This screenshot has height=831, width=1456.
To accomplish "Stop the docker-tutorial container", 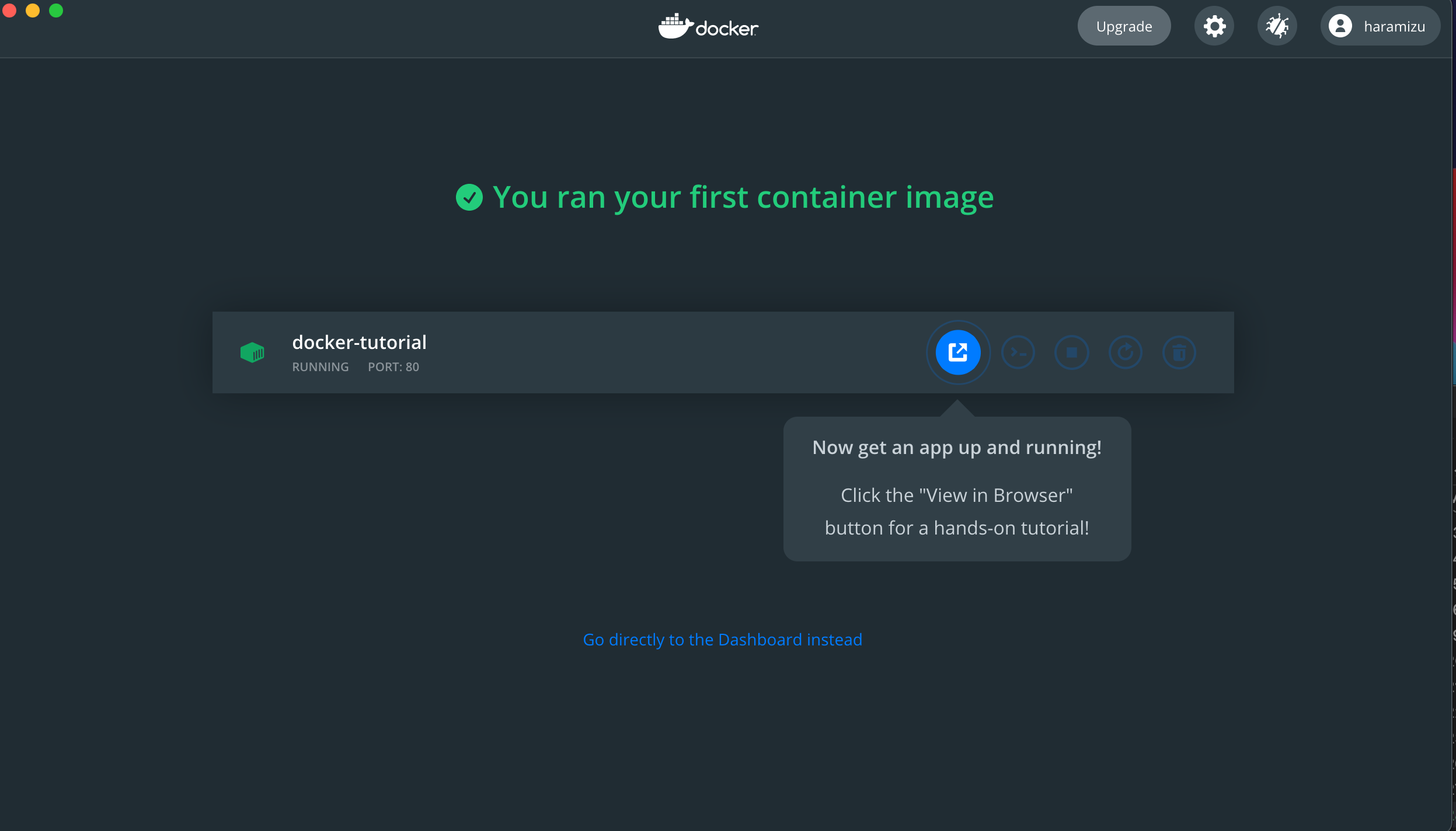I will click(x=1072, y=352).
